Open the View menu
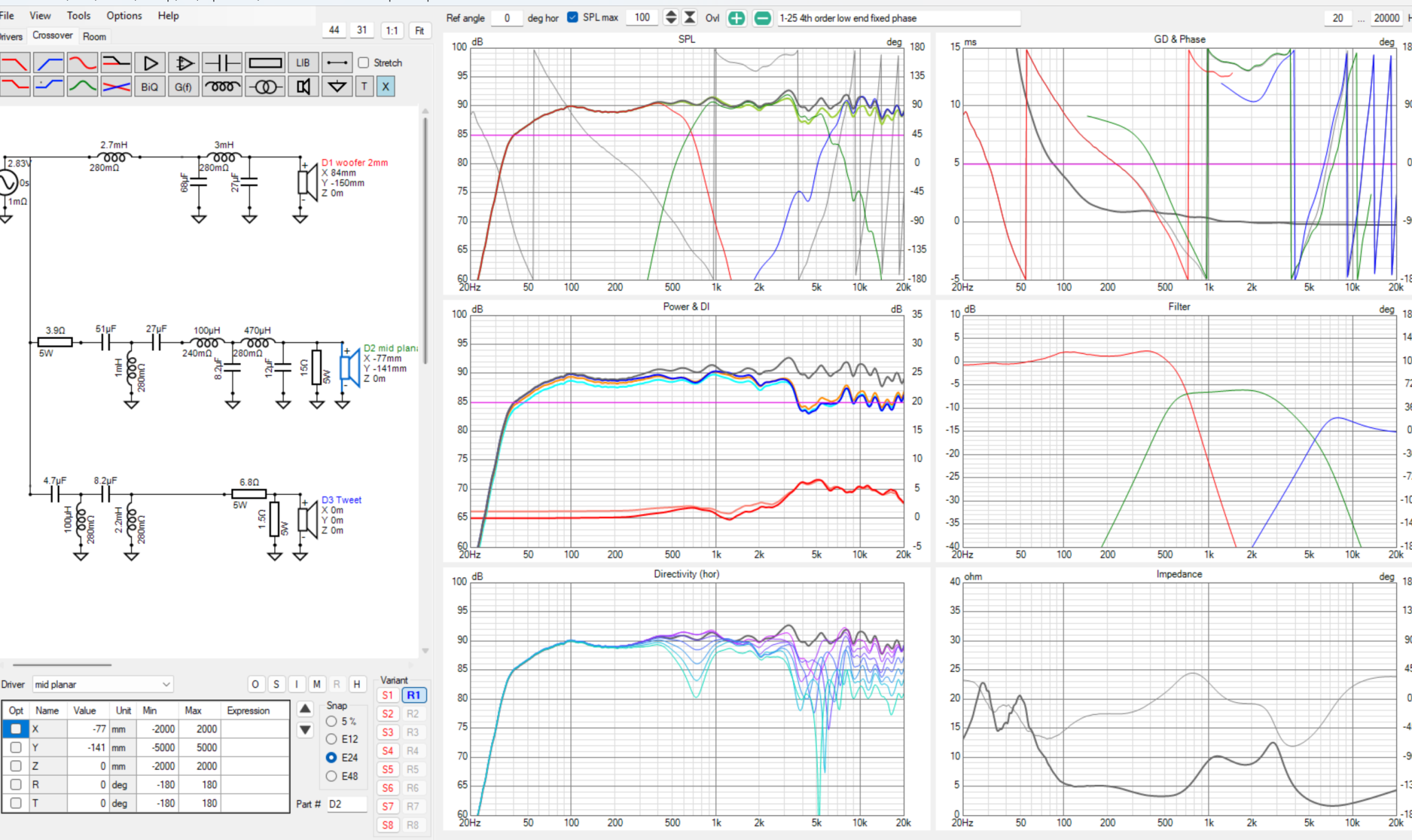The height and width of the screenshot is (840, 1412). (40, 15)
